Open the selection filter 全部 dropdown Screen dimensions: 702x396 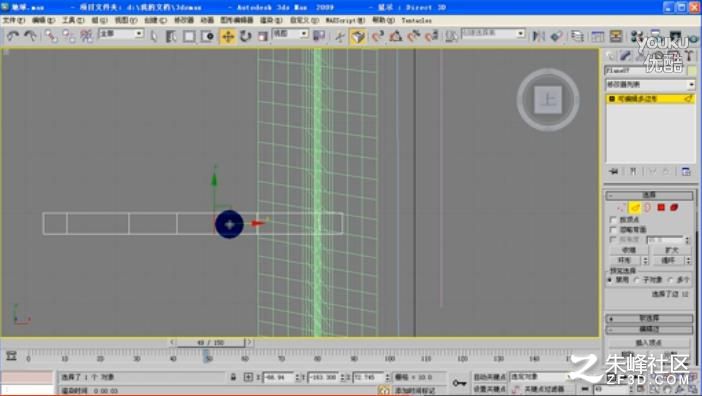point(121,34)
